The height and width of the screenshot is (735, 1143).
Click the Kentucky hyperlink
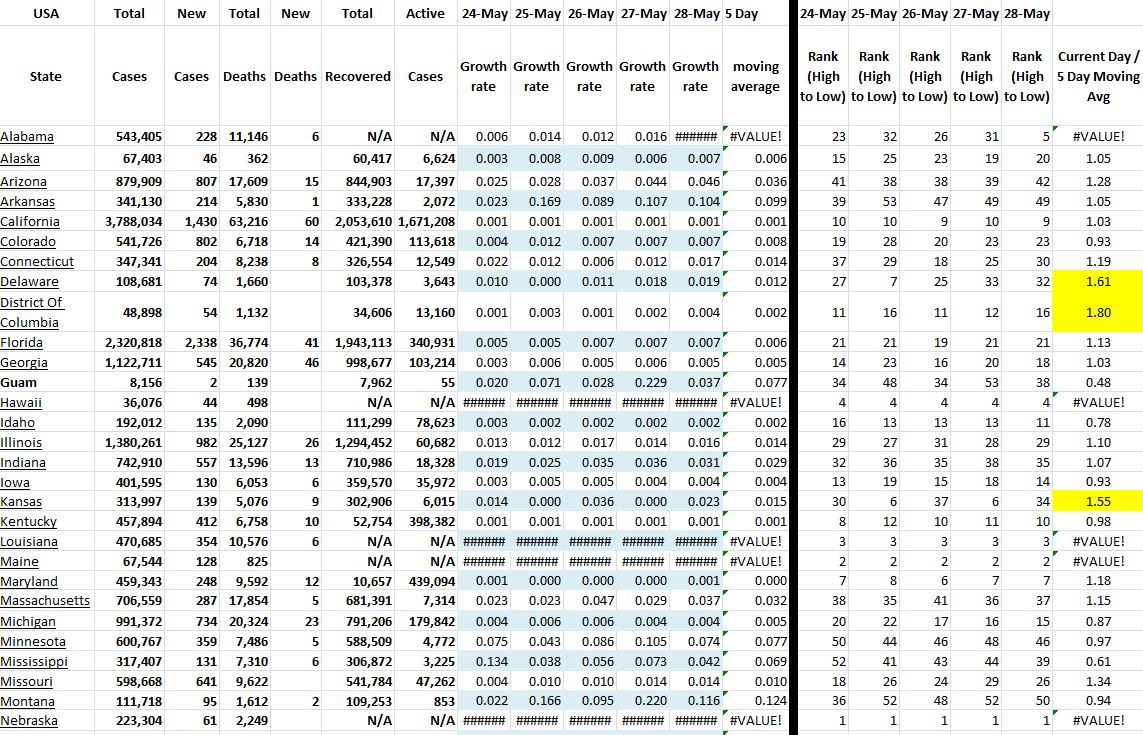[x=28, y=522]
